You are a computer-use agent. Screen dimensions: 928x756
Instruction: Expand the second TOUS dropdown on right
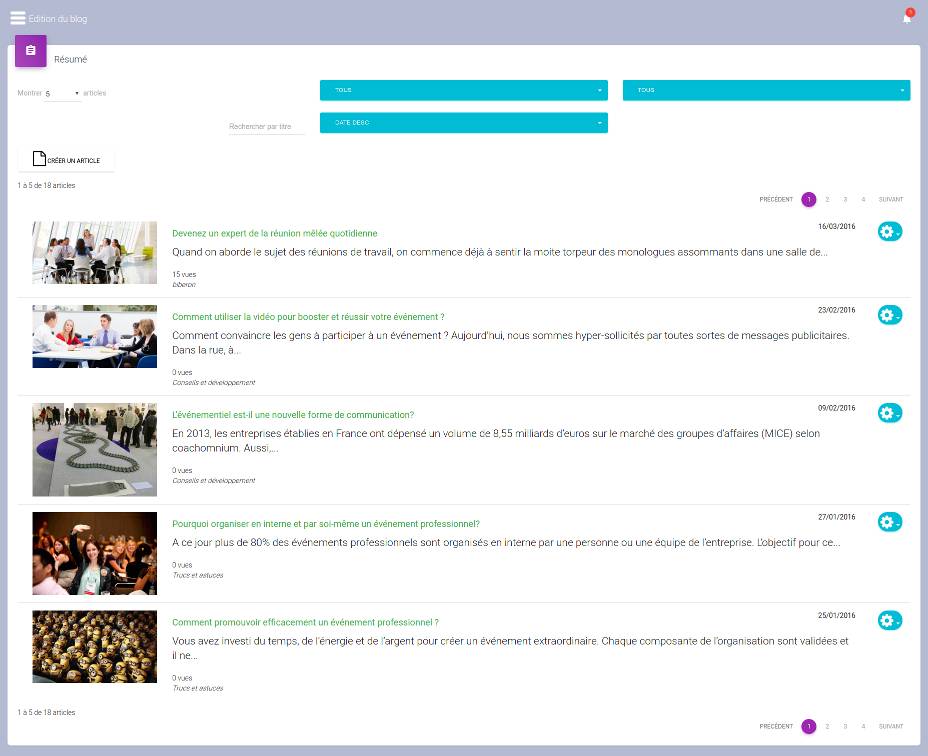pos(766,90)
